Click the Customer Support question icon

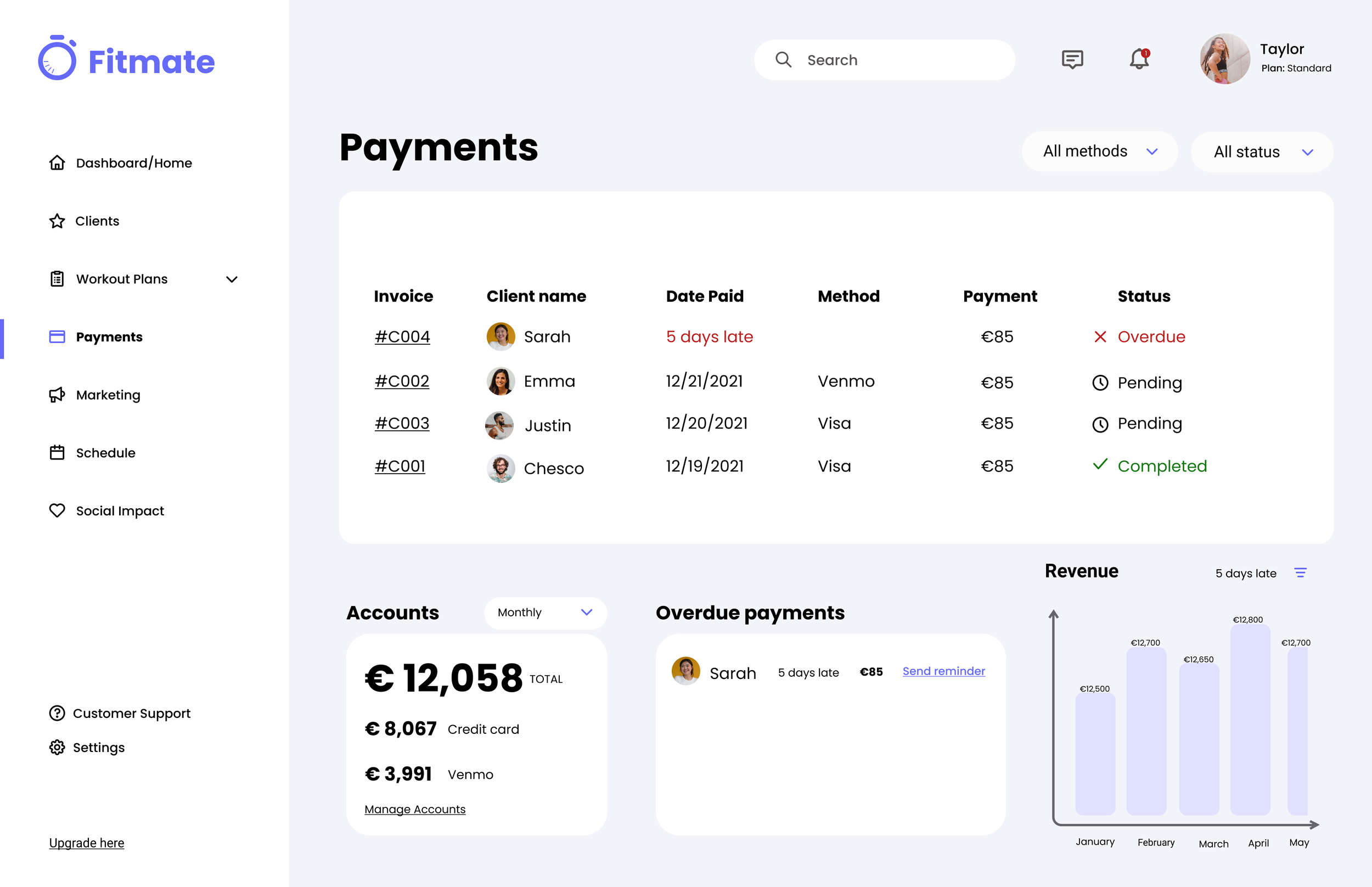click(x=57, y=713)
